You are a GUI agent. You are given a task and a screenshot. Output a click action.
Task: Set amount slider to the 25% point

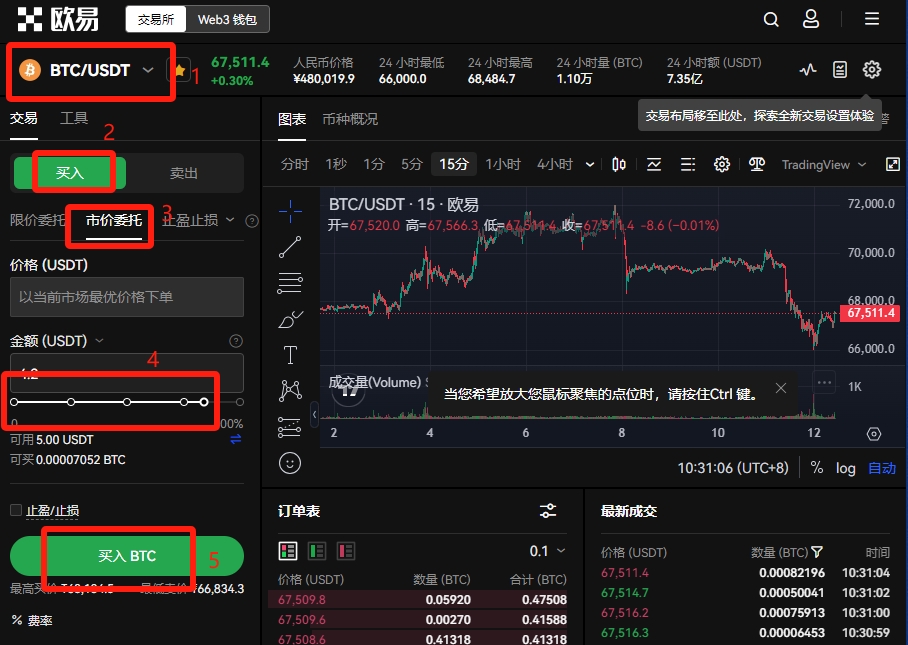71,402
